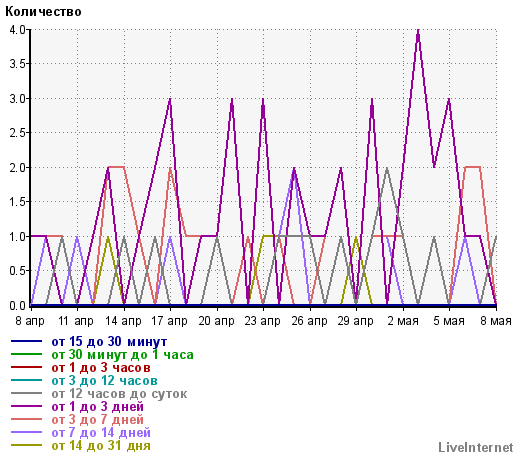Select the 'от 1 до 3 часов' legend entry
Viewport: 520px width, 457px height.
coord(101,368)
